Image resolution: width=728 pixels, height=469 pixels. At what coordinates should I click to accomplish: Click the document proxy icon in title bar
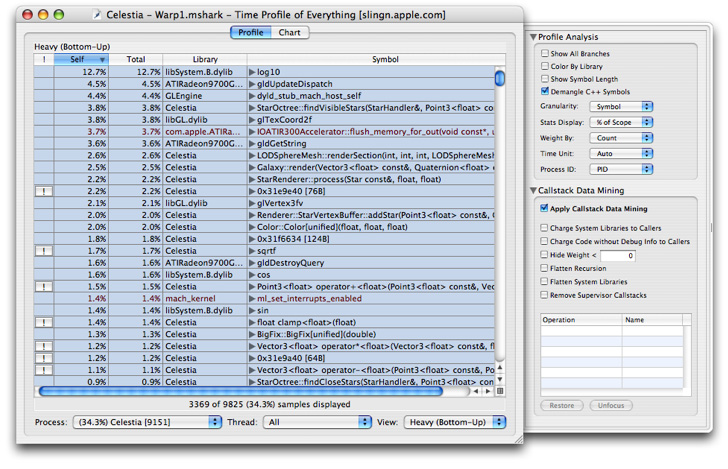pos(96,15)
